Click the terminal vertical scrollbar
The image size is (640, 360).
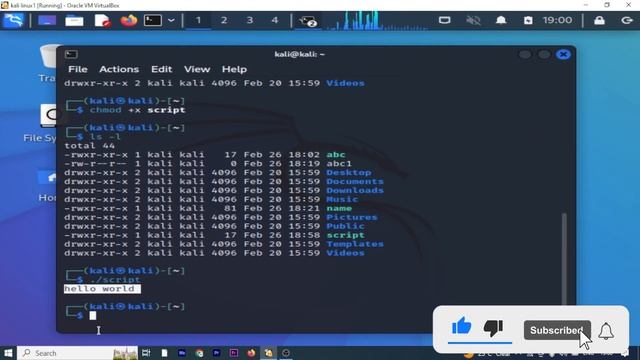tap(564, 258)
